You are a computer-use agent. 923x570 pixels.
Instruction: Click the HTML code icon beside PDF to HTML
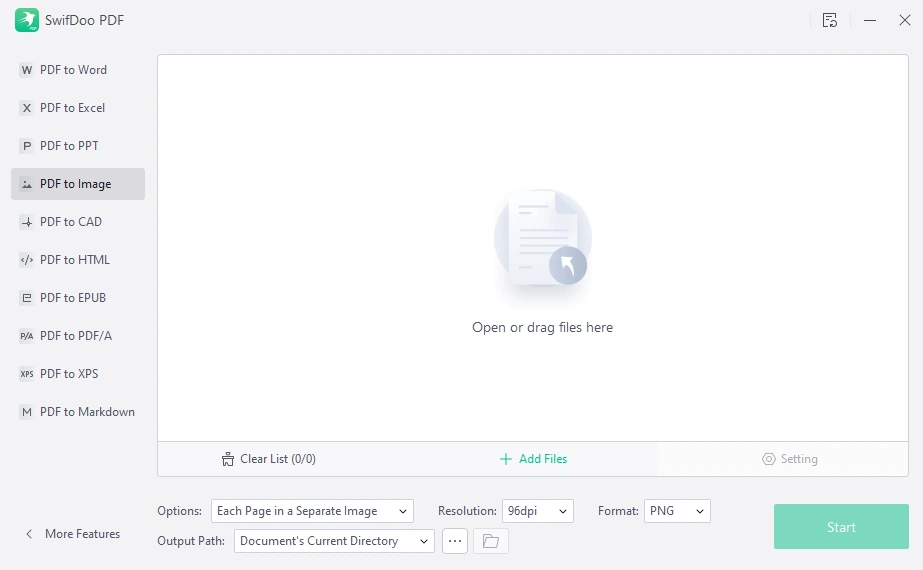(x=26, y=260)
